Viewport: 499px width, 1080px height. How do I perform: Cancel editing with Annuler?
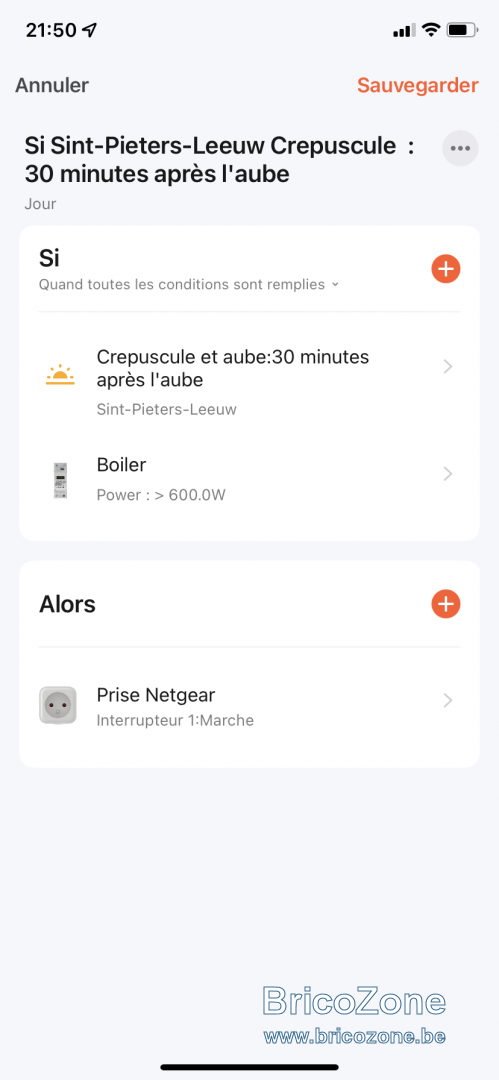pyautogui.click(x=52, y=85)
